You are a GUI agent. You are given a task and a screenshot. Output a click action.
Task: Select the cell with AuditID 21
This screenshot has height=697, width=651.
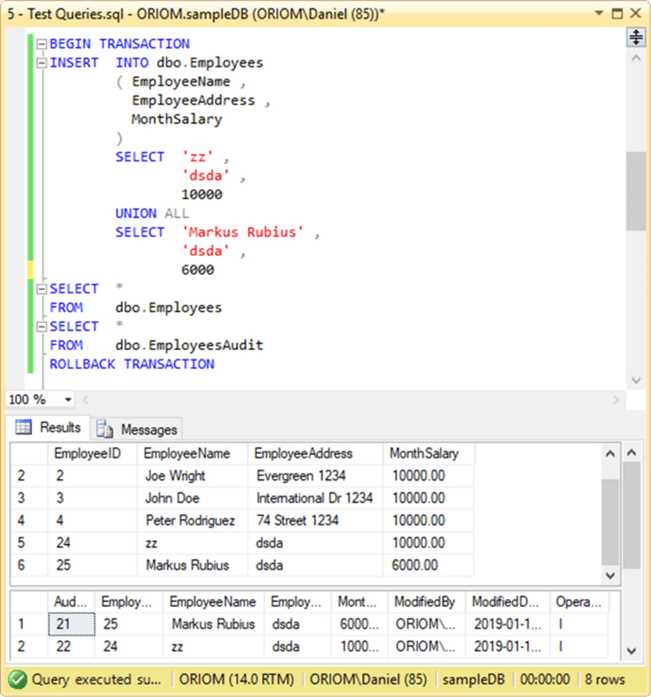point(71,624)
